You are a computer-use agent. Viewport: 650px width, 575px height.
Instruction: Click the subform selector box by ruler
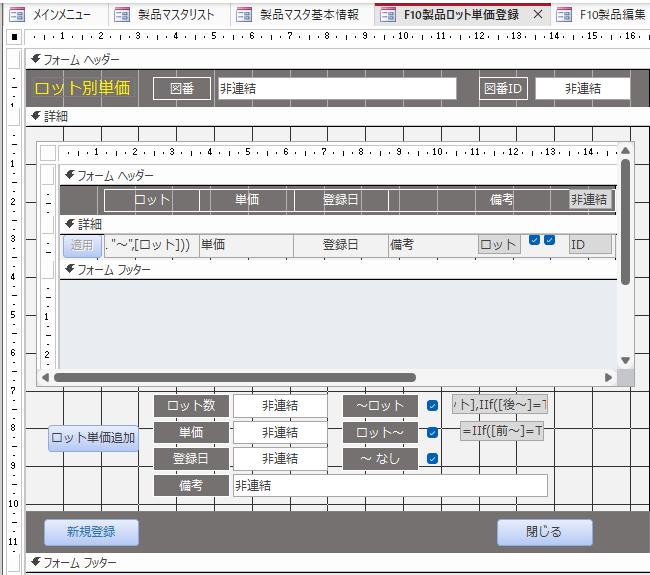[x=48, y=153]
